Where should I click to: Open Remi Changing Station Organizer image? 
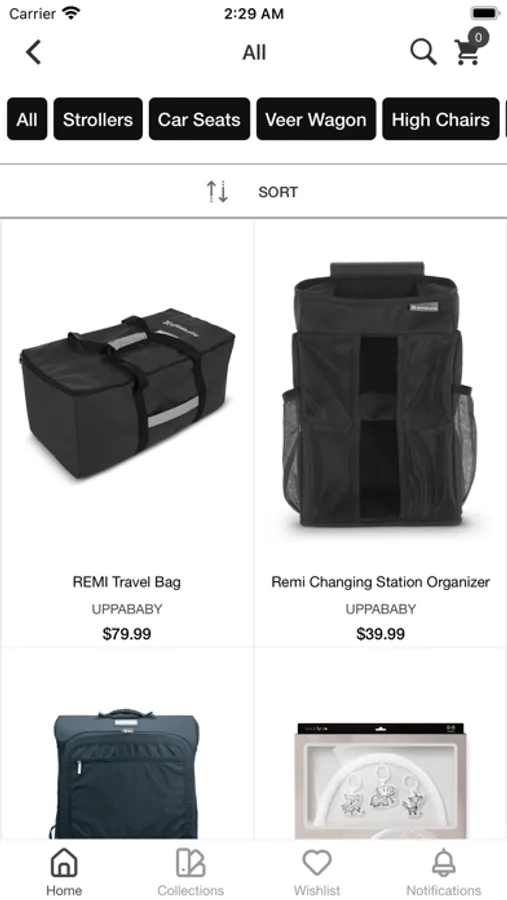[380, 394]
